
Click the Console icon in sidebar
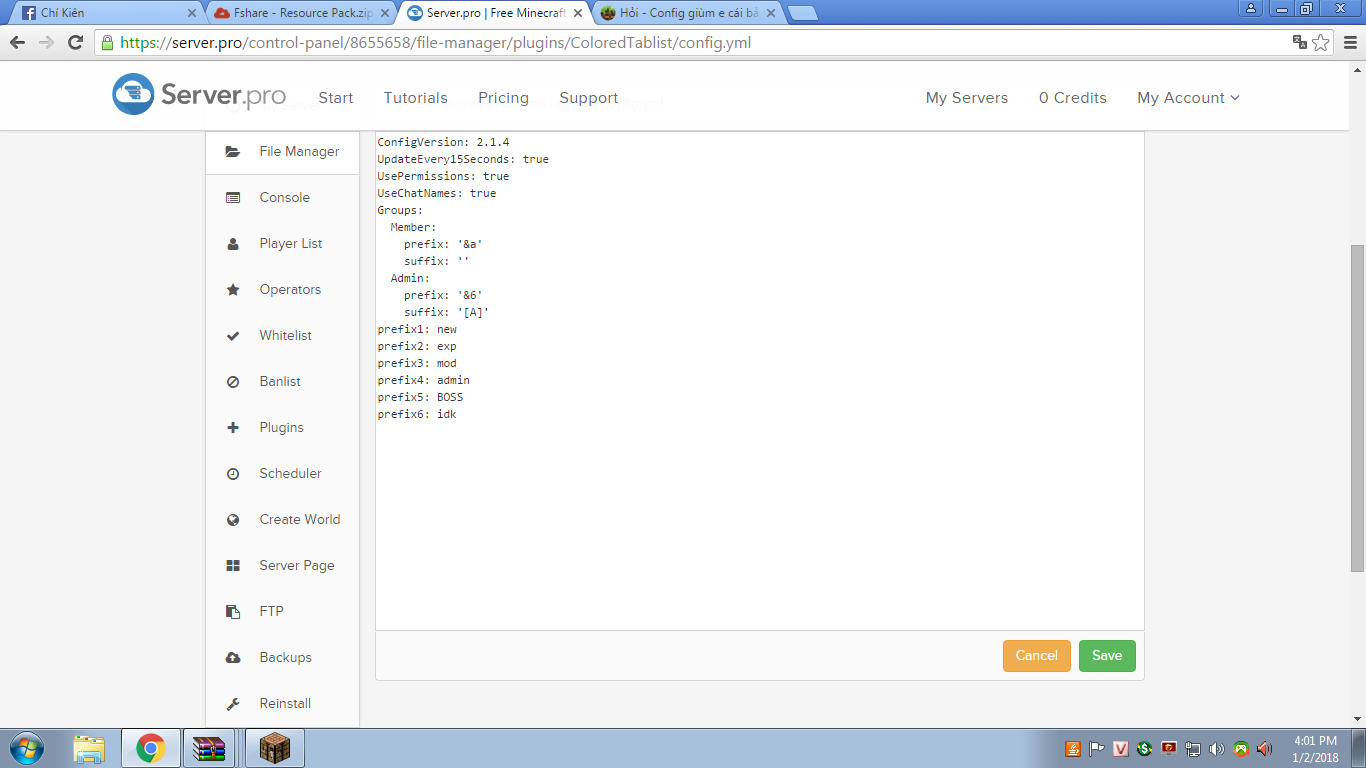pyautogui.click(x=233, y=198)
